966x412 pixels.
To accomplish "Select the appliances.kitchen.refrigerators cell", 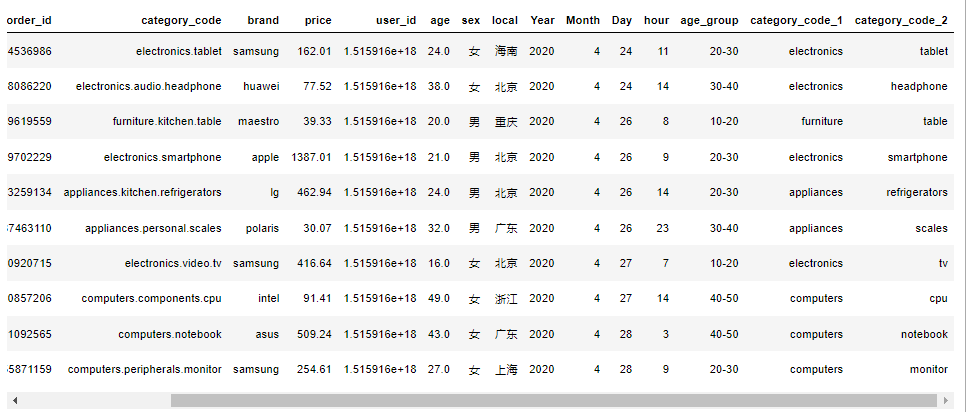I will [142, 192].
